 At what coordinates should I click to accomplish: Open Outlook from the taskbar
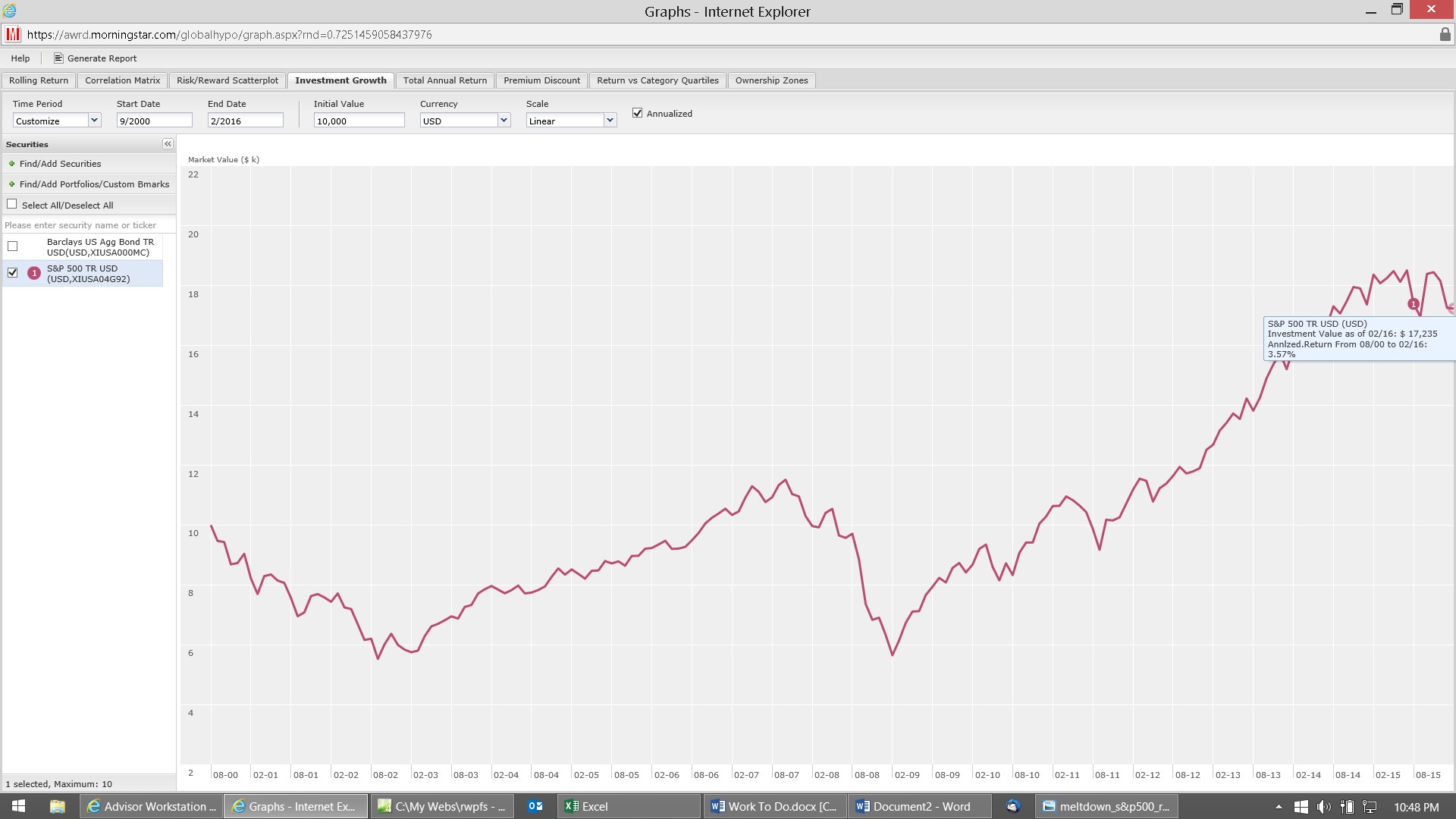click(x=535, y=806)
